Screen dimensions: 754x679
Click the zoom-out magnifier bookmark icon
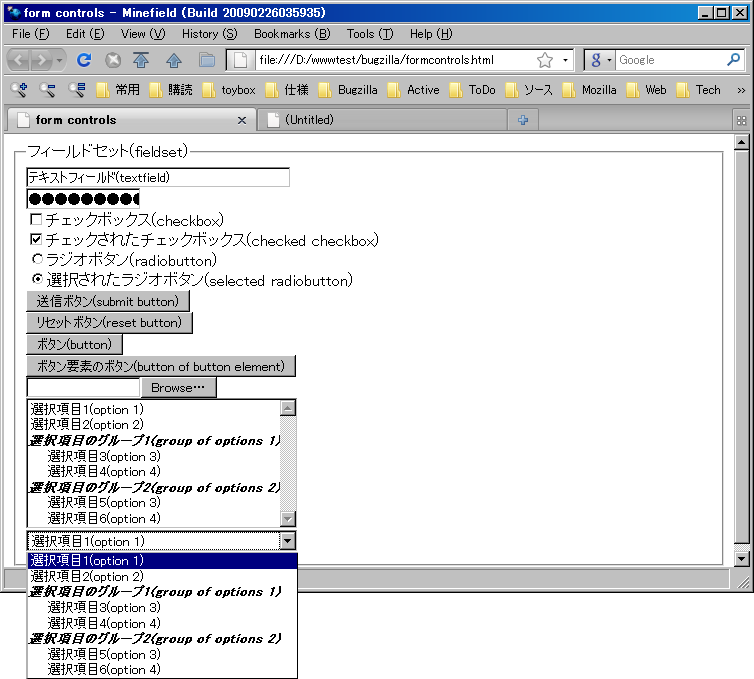tap(48, 89)
